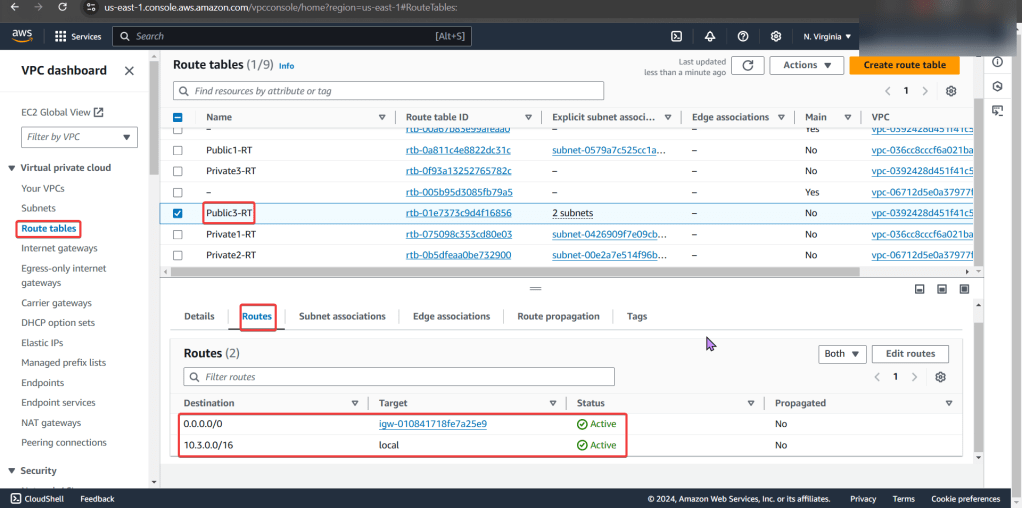Open the igw-010841718fe7a25e9 target link
The image size is (1022, 508).
coord(433,424)
